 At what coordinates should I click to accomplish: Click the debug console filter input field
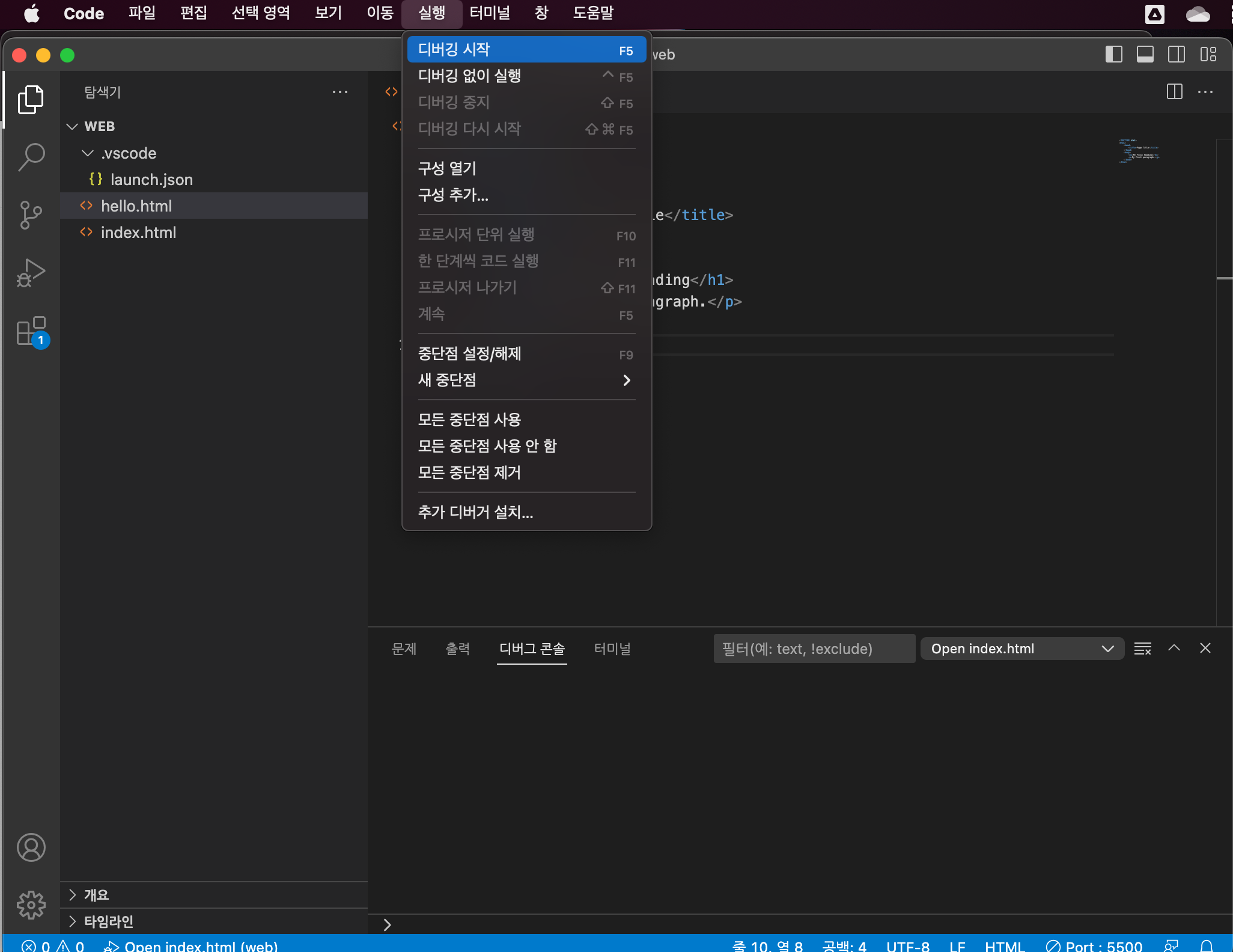(814, 648)
